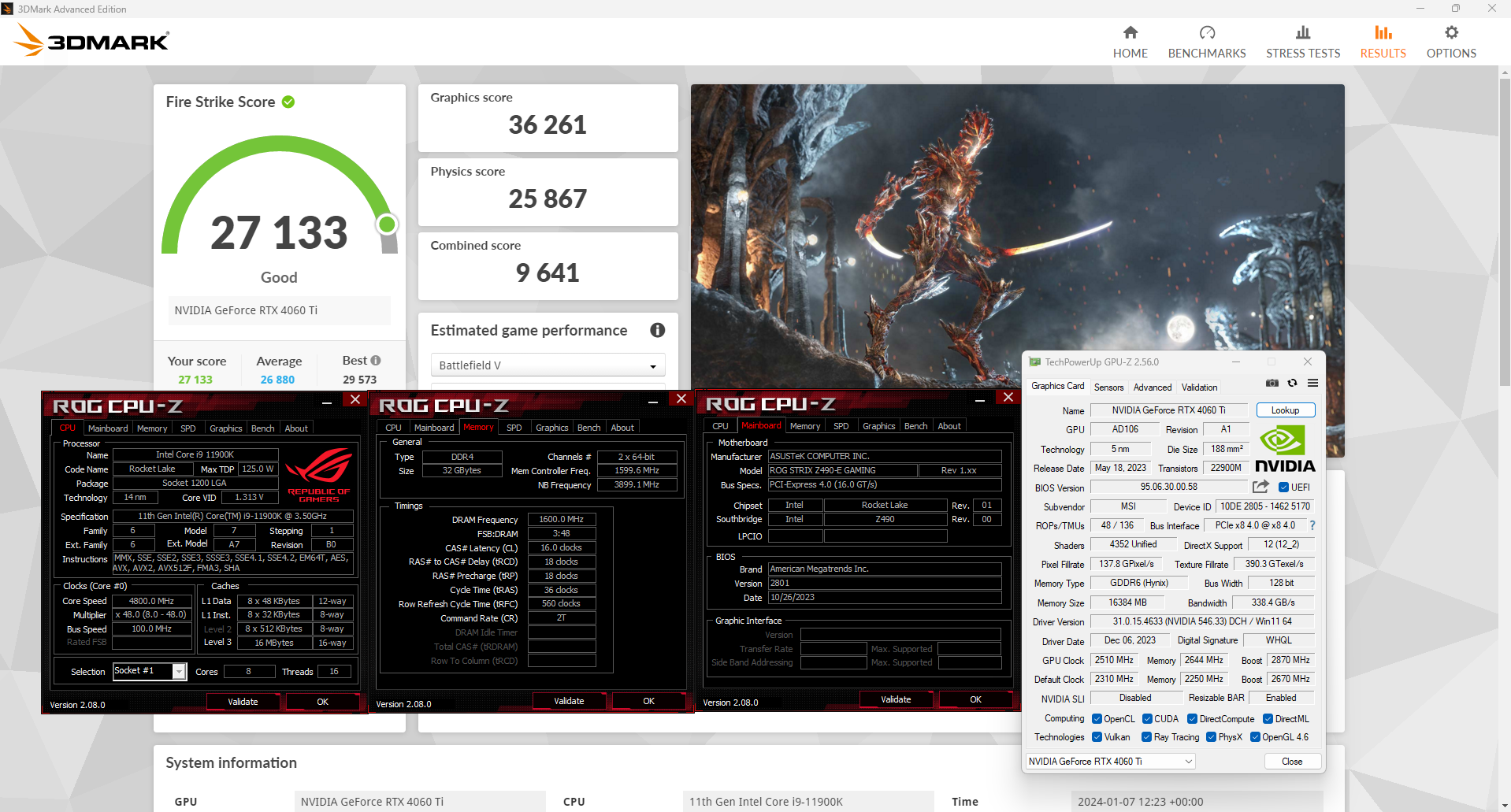This screenshot has height=812, width=1511.
Task: Click the Core Speed value 4800.0 MHz
Action: 151,601
